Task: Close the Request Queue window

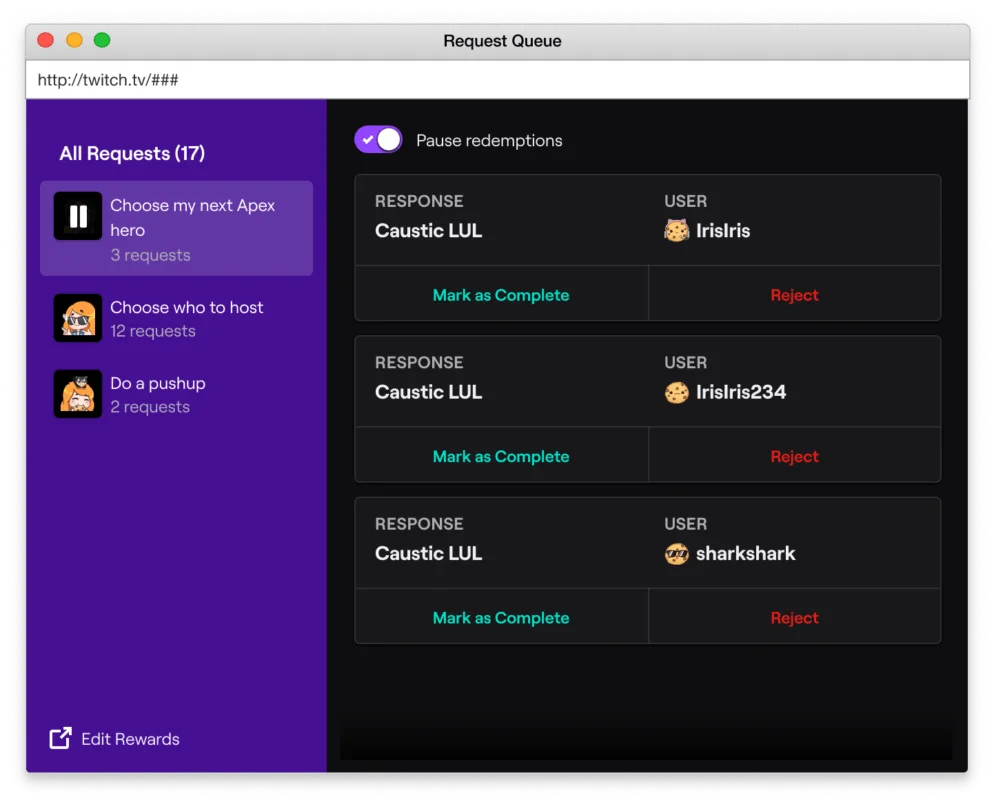Action: [x=46, y=41]
